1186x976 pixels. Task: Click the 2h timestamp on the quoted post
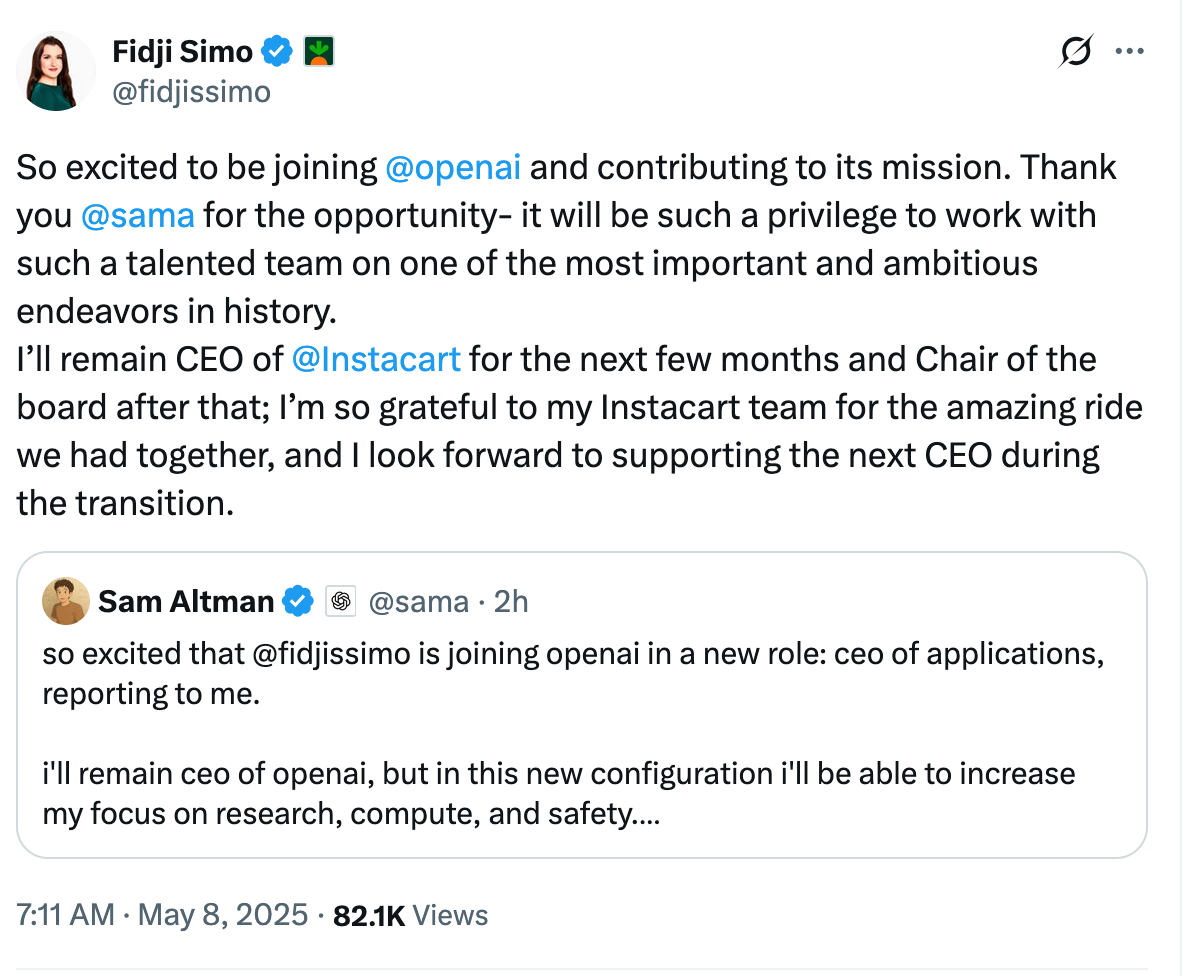[x=511, y=601]
